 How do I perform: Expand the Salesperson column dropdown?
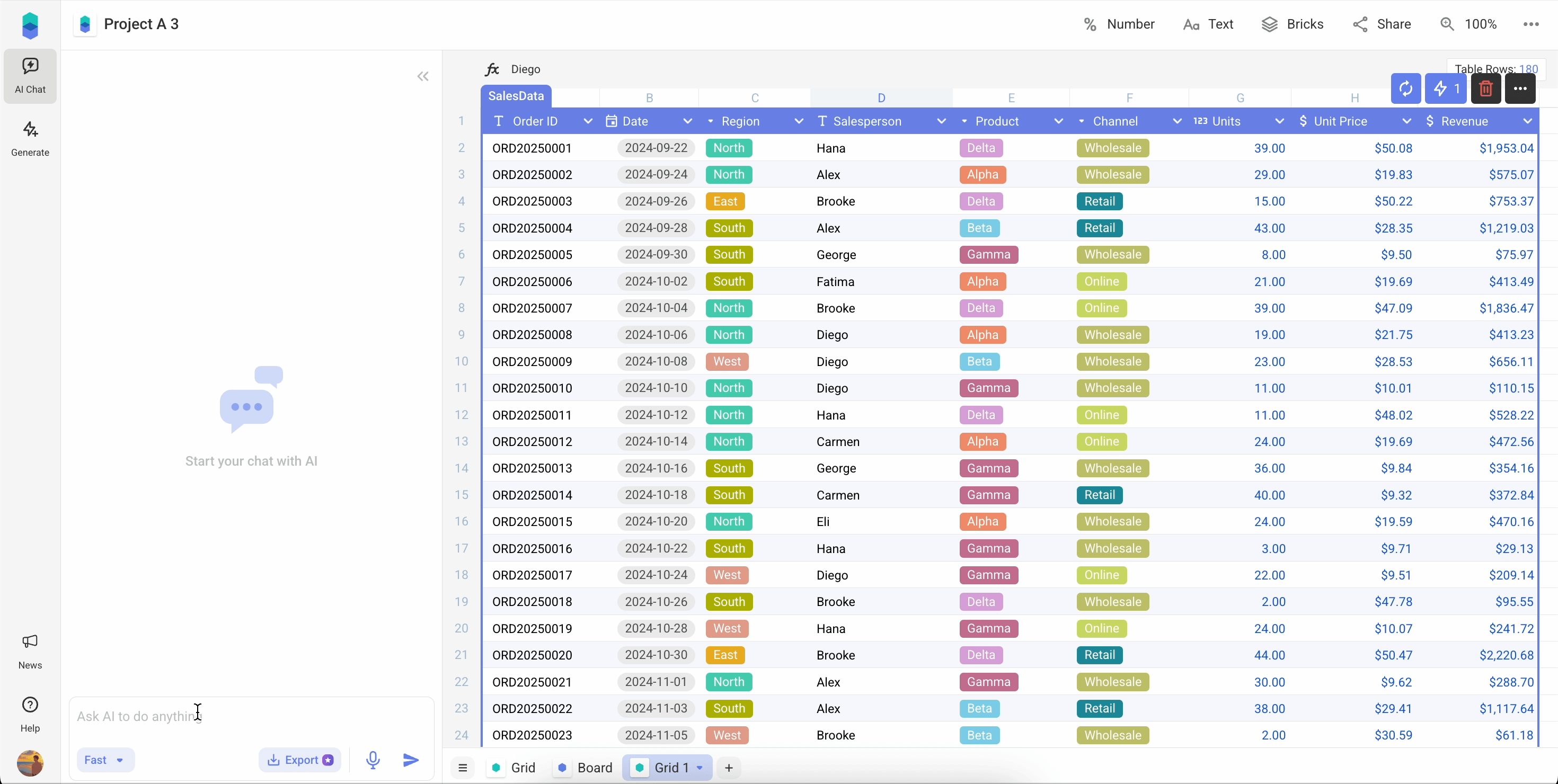click(941, 121)
